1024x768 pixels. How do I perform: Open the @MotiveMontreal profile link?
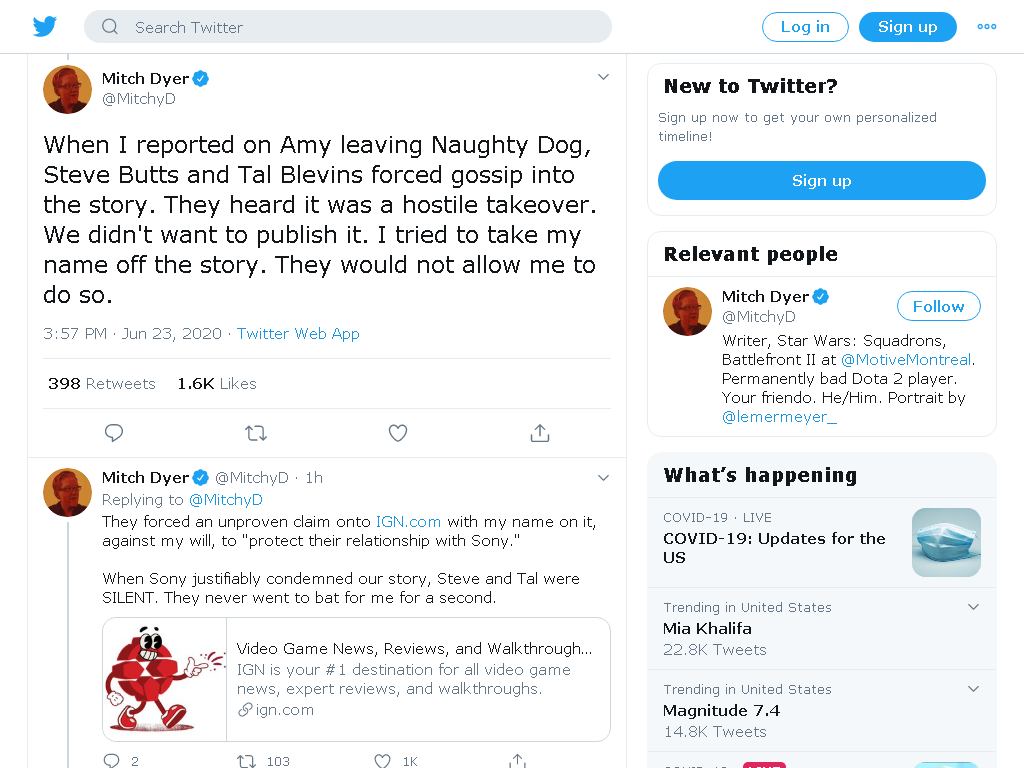(x=906, y=360)
